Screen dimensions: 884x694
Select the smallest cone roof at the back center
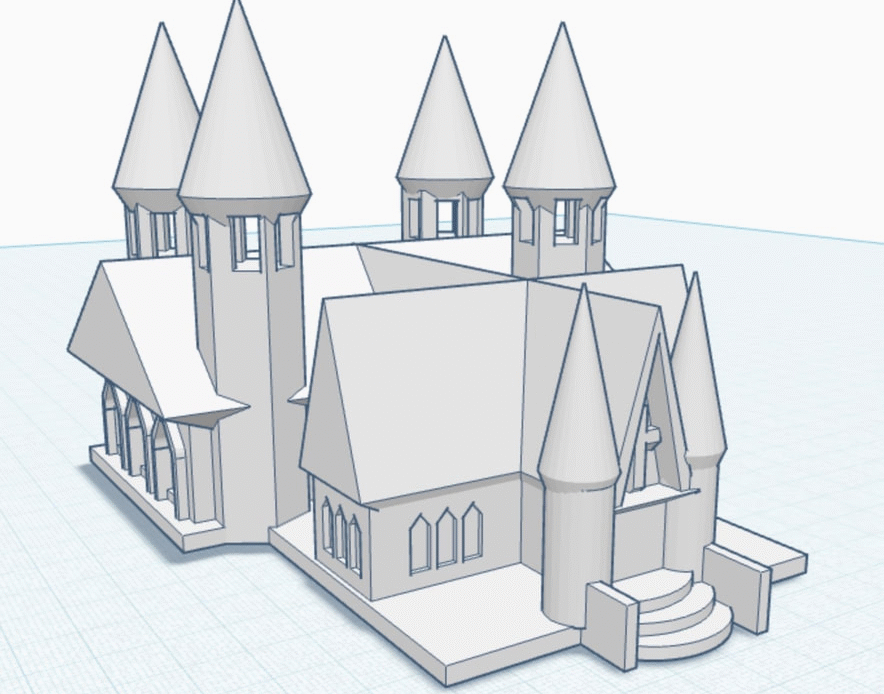(444, 120)
